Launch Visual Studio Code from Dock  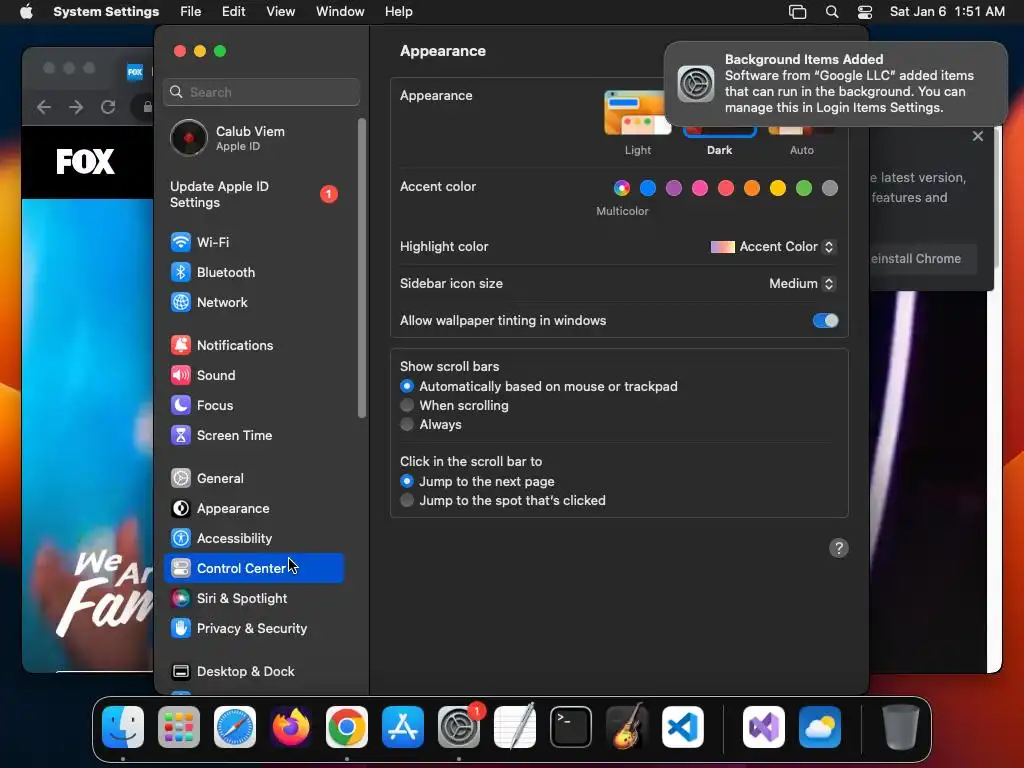[x=683, y=727]
